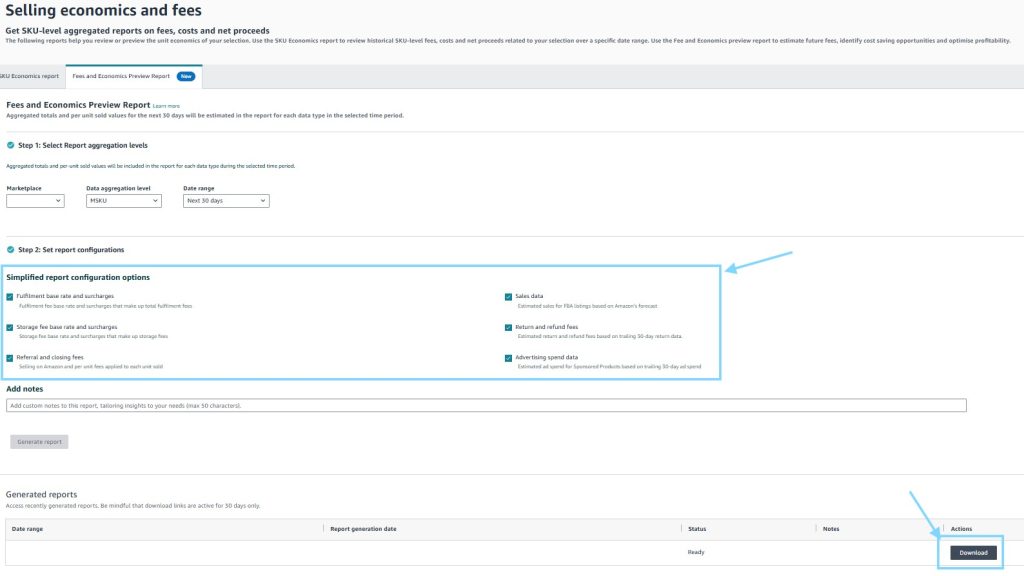
Task: Click the Report generation date column header
Action: (363, 528)
